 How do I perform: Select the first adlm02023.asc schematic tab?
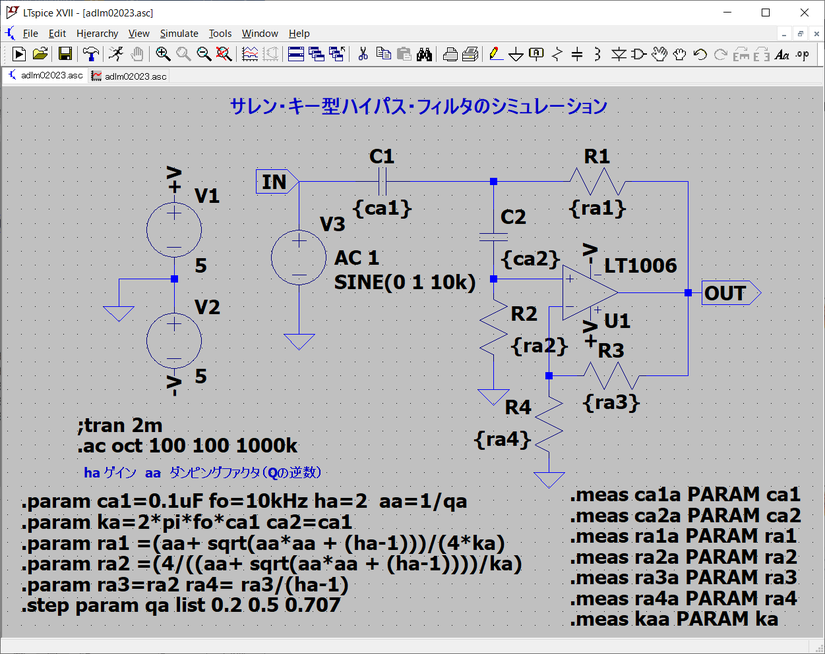46,76
